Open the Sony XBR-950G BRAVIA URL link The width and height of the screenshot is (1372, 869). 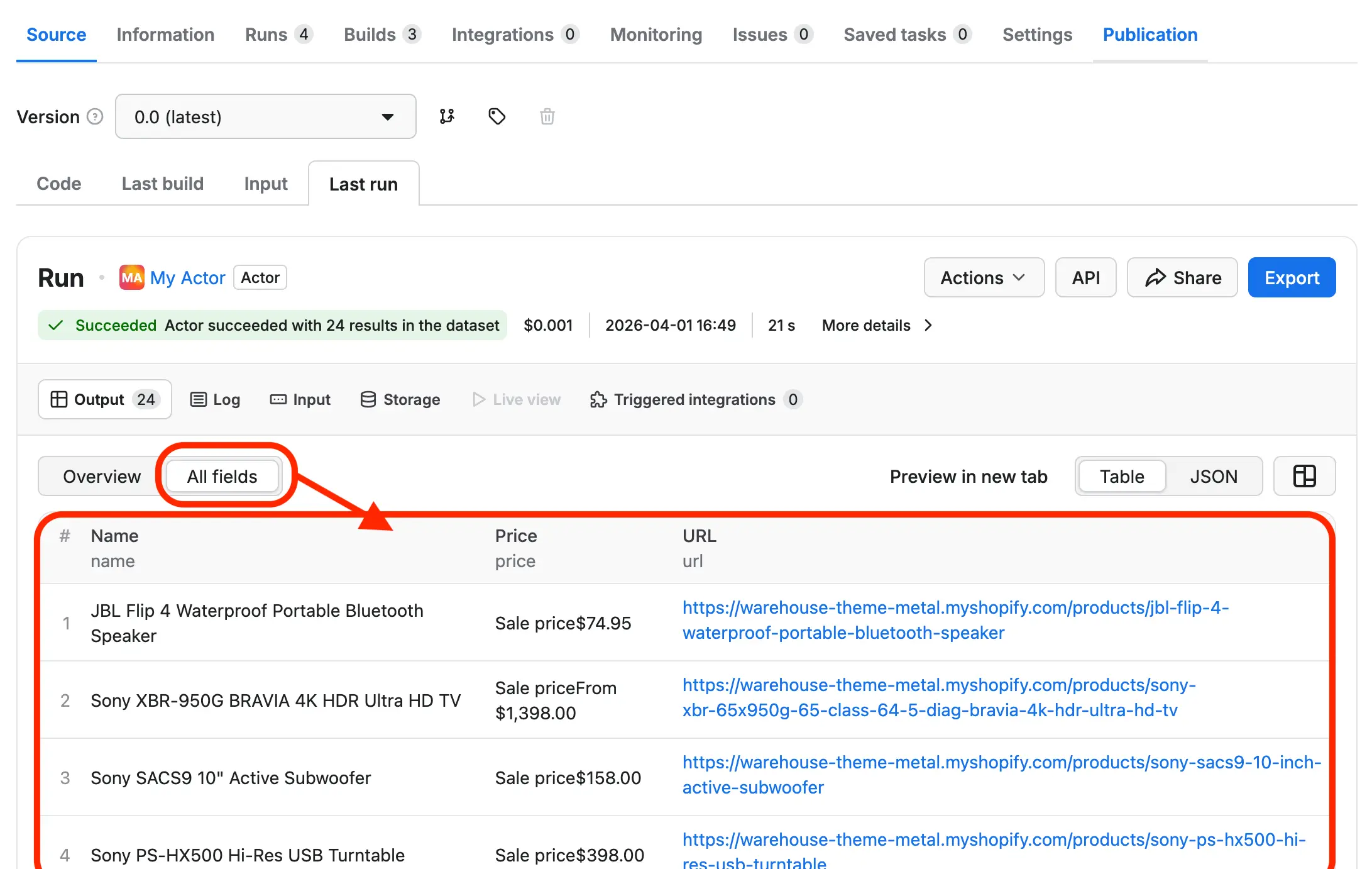(939, 697)
